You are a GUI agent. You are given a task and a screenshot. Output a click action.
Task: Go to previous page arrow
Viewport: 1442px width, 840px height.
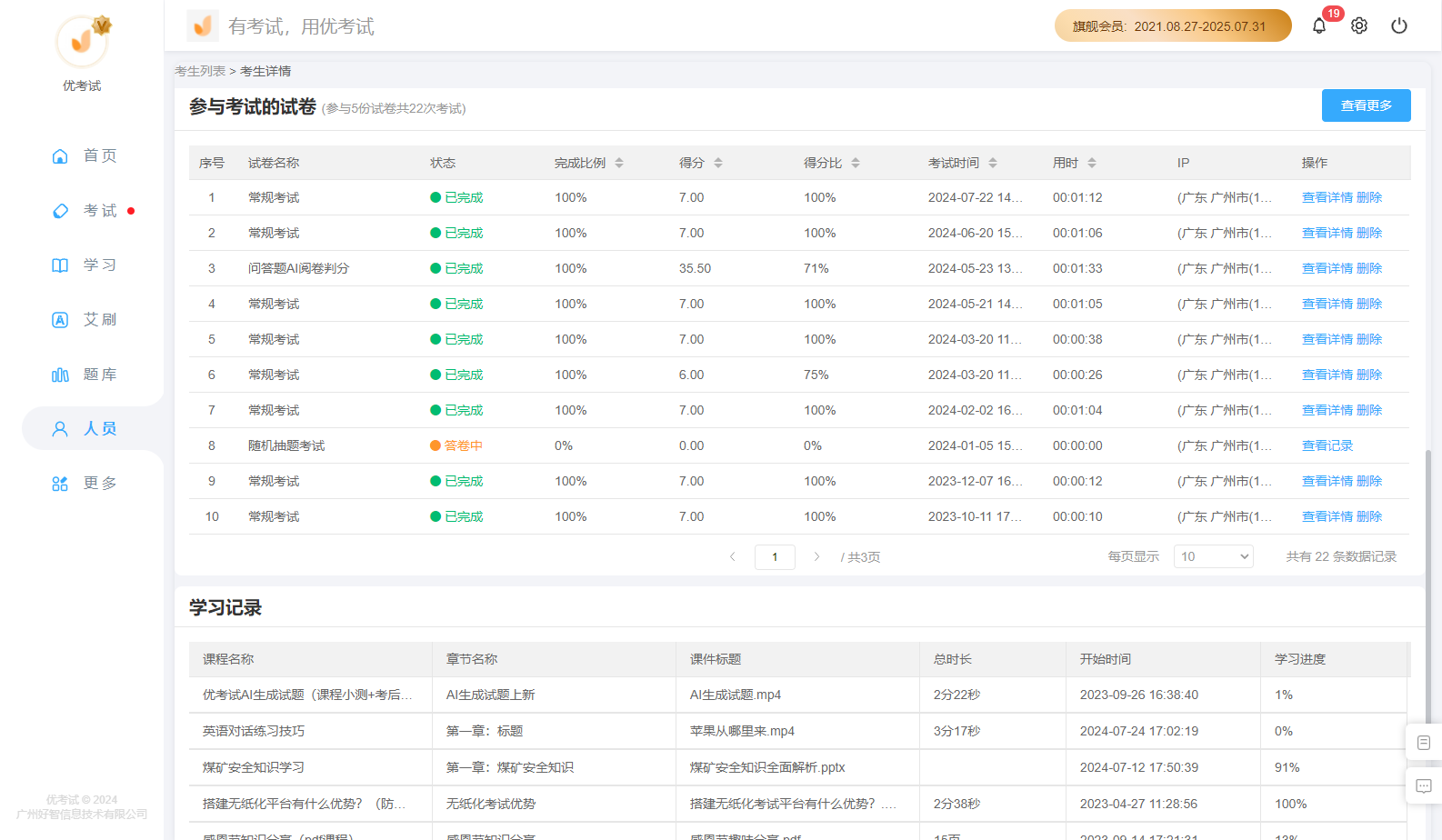point(733,556)
